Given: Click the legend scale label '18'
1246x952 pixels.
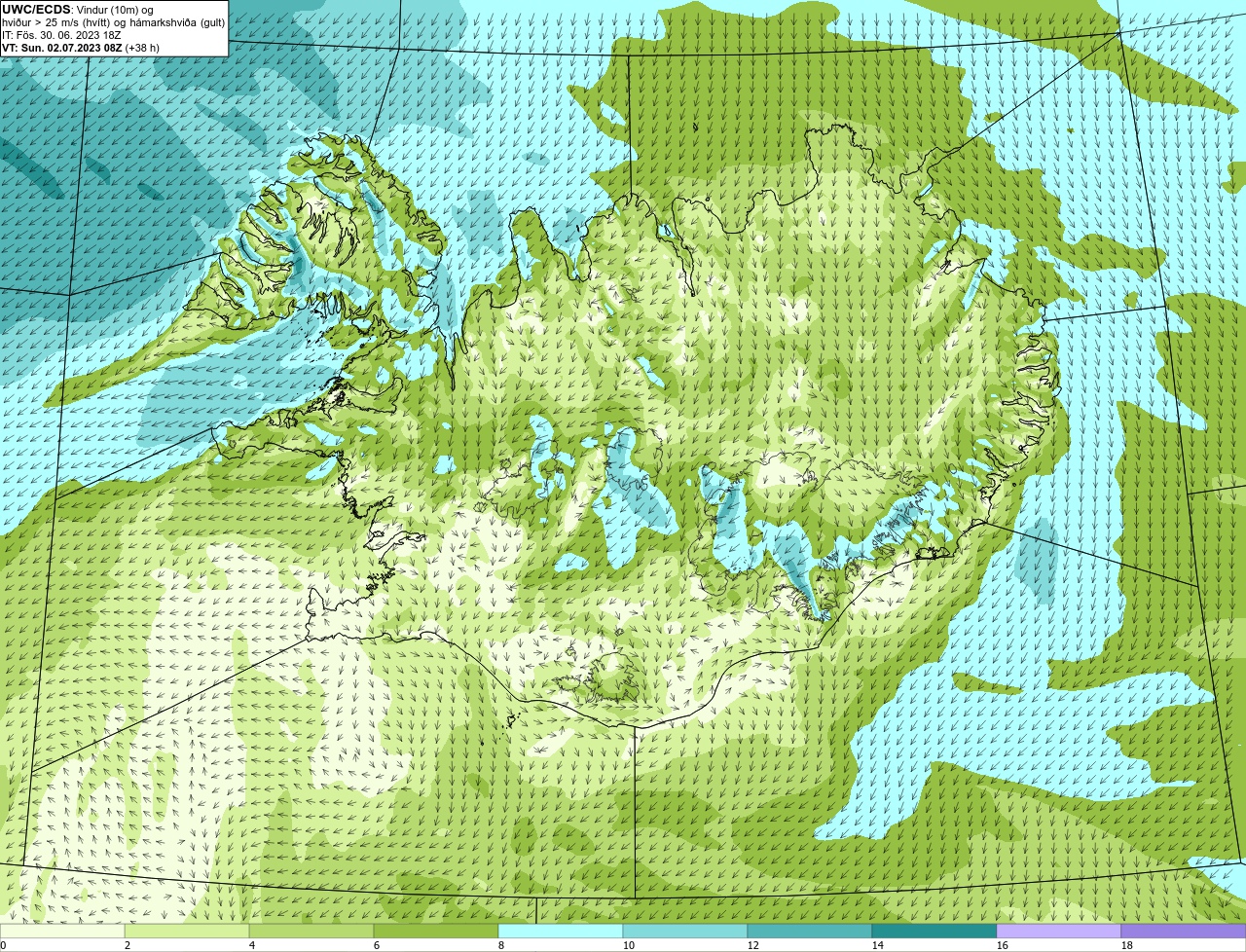Looking at the screenshot, I should pyautogui.click(x=1127, y=945).
